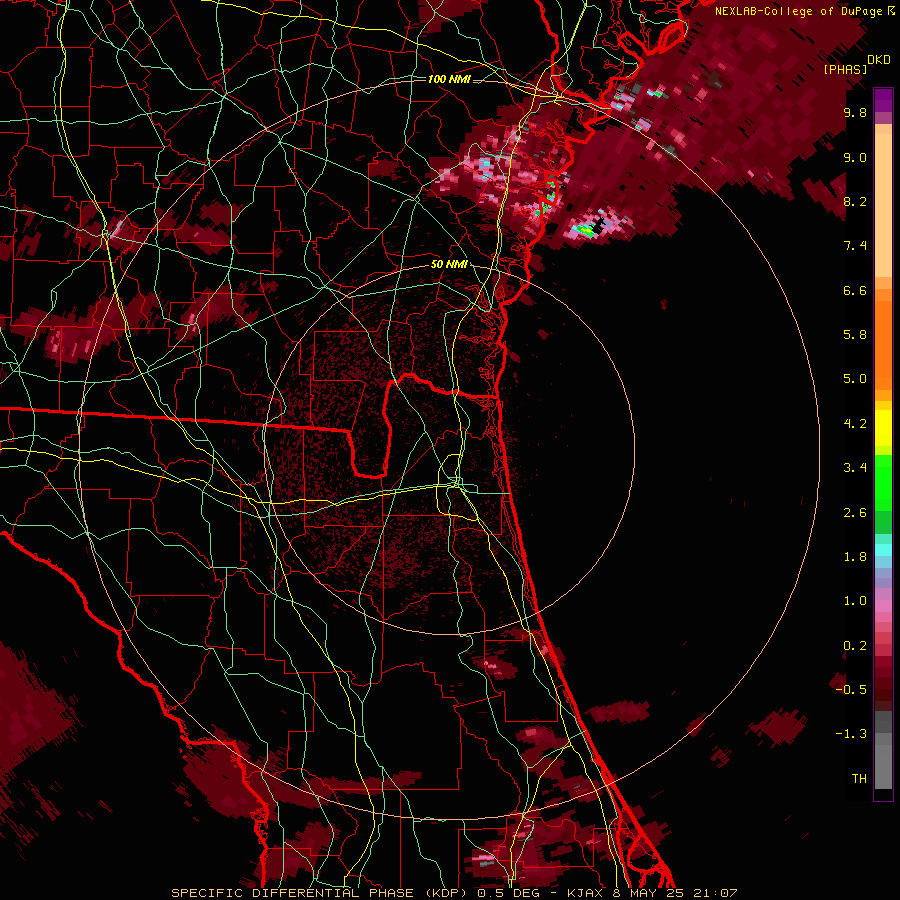Pick the cyan segment of the color bar
The height and width of the screenshot is (900, 900).
click(x=883, y=550)
